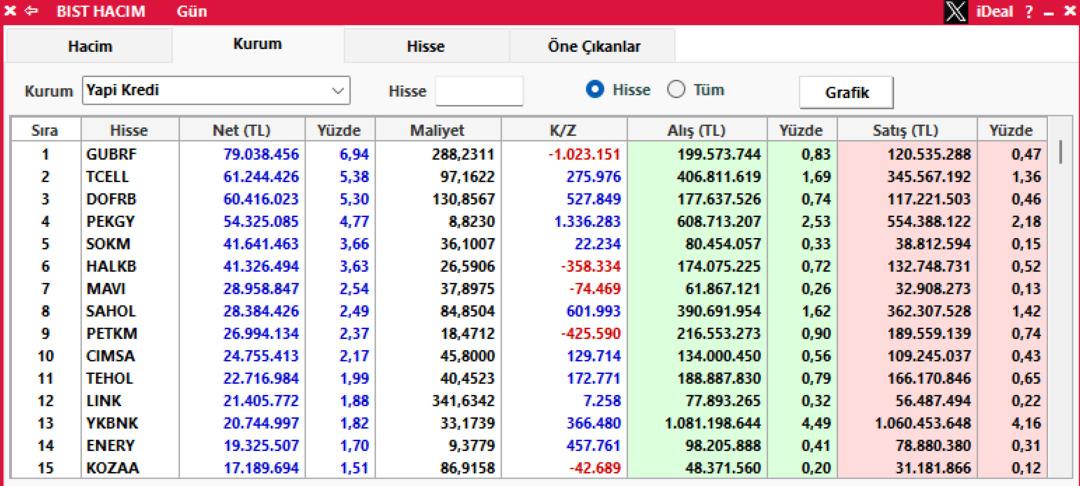Click the iDeal logo text
This screenshot has width=1080, height=486.
(x=993, y=12)
